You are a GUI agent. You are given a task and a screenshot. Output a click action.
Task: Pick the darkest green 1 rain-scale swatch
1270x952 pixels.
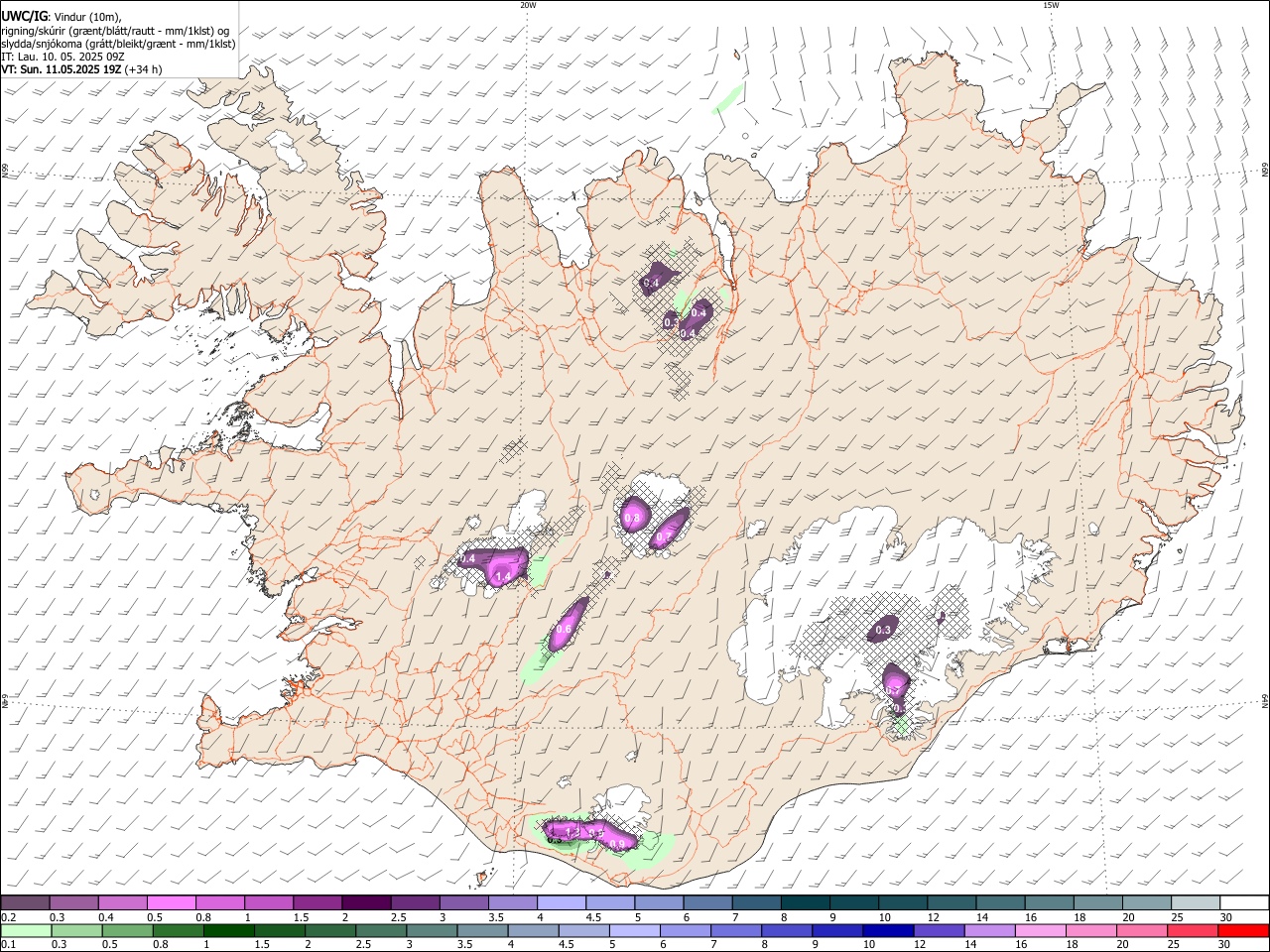coord(228,931)
